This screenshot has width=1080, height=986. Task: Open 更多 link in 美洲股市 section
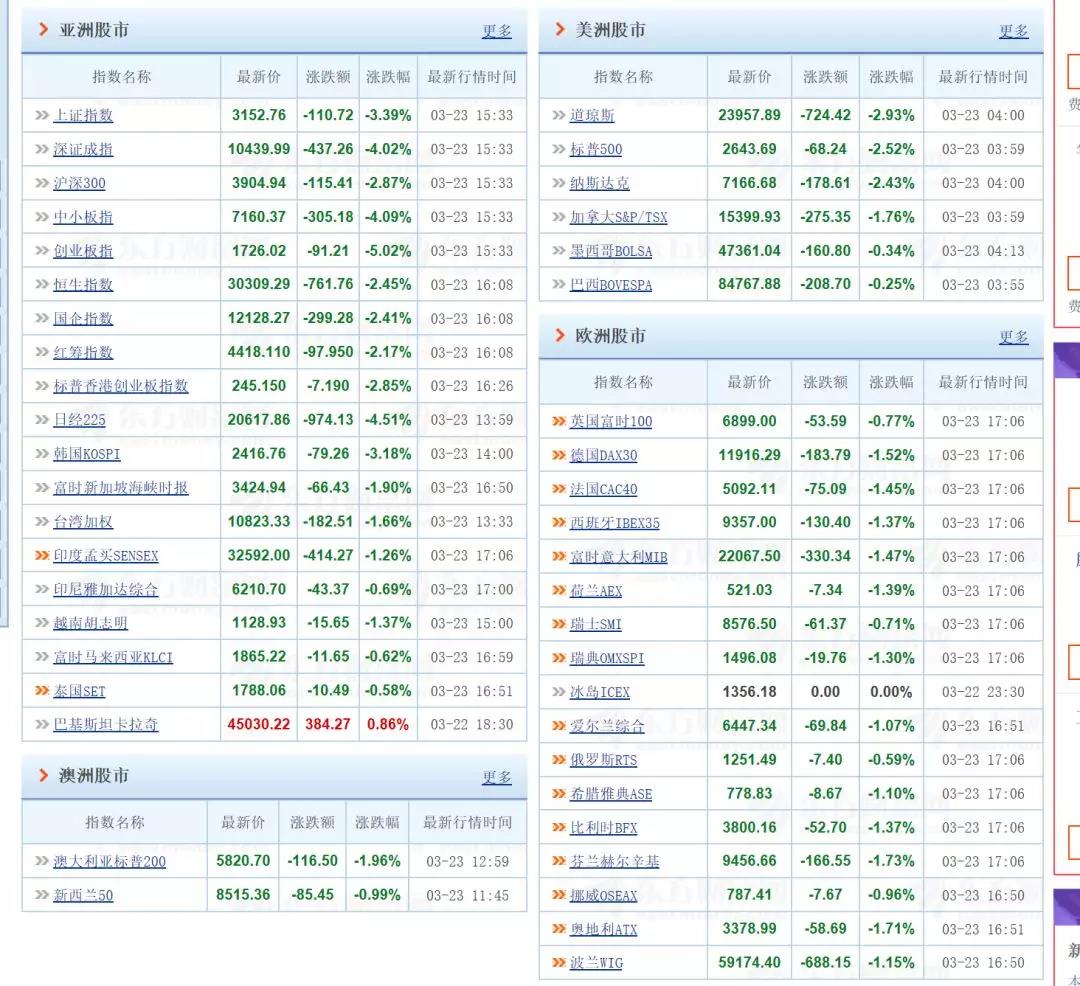pyautogui.click(x=1013, y=31)
